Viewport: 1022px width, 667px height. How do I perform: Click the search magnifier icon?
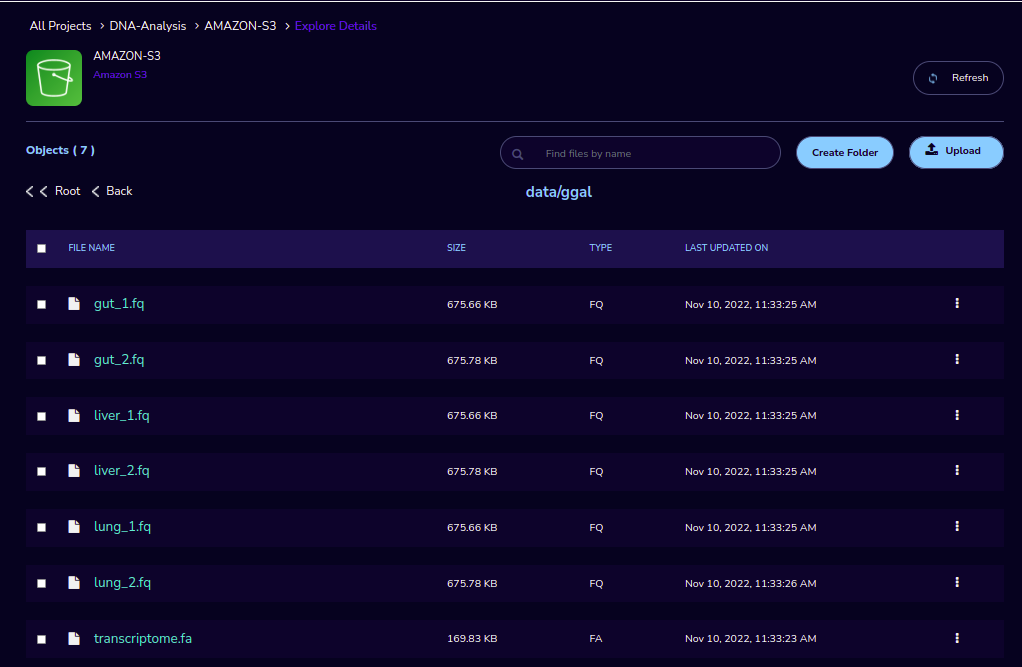[518, 154]
